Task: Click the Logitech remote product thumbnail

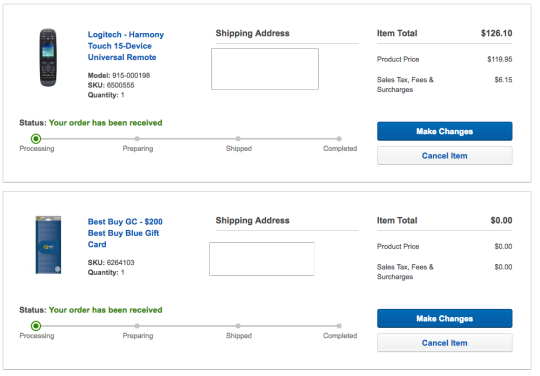Action: (48, 58)
